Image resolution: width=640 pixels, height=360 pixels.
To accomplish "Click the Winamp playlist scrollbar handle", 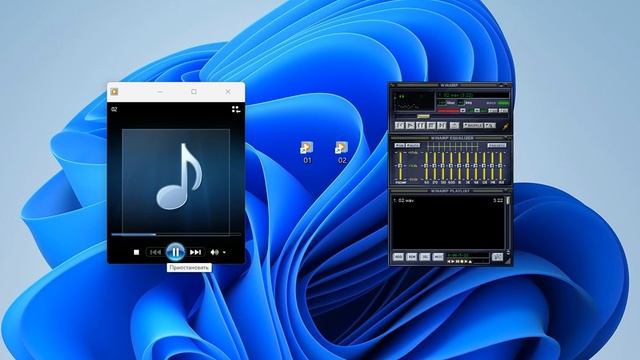I will [x=508, y=200].
